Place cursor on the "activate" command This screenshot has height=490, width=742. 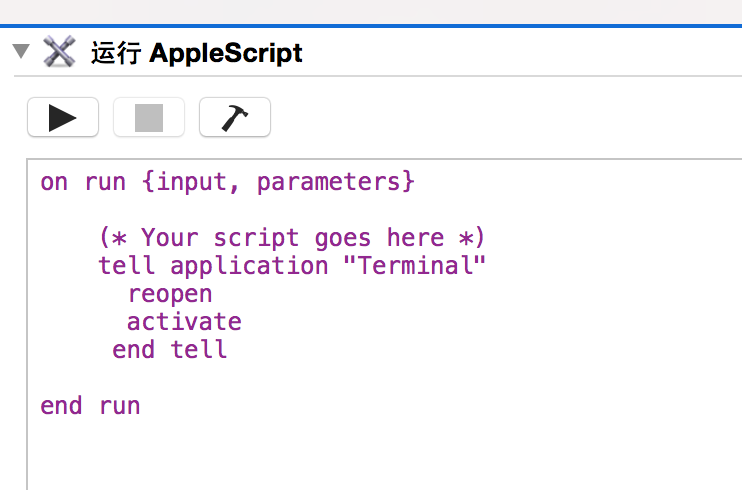184,322
